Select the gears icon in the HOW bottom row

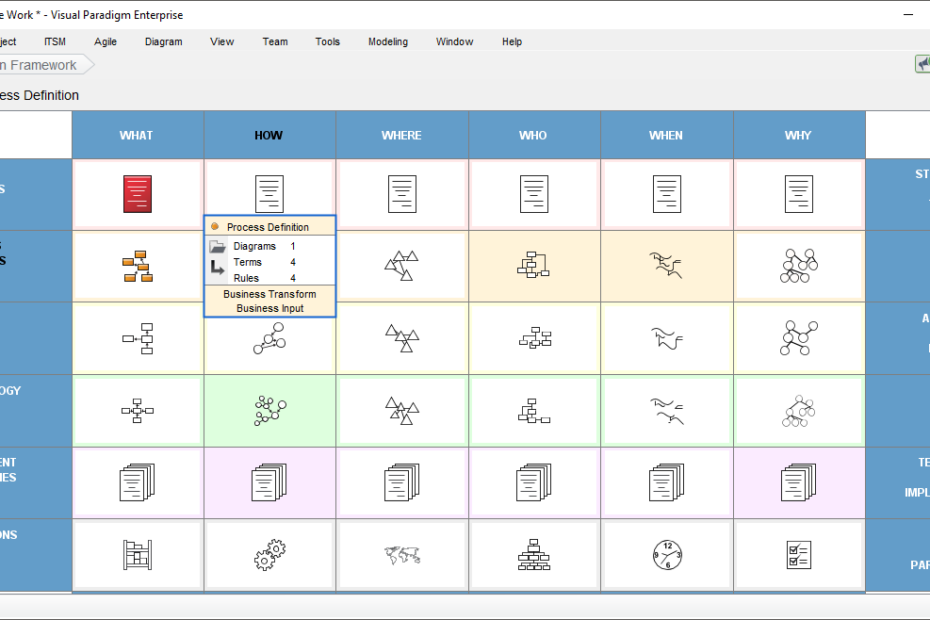[x=268, y=555]
